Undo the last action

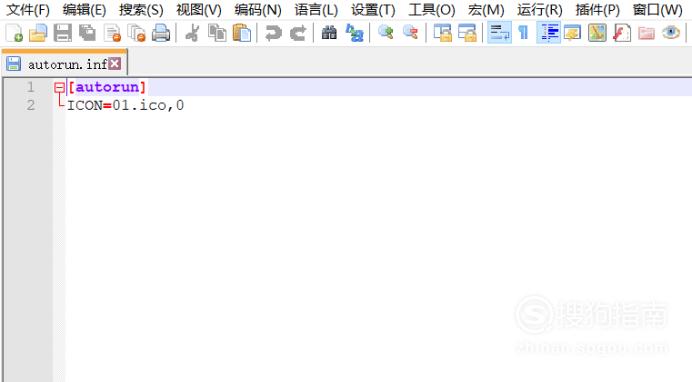pyautogui.click(x=273, y=33)
